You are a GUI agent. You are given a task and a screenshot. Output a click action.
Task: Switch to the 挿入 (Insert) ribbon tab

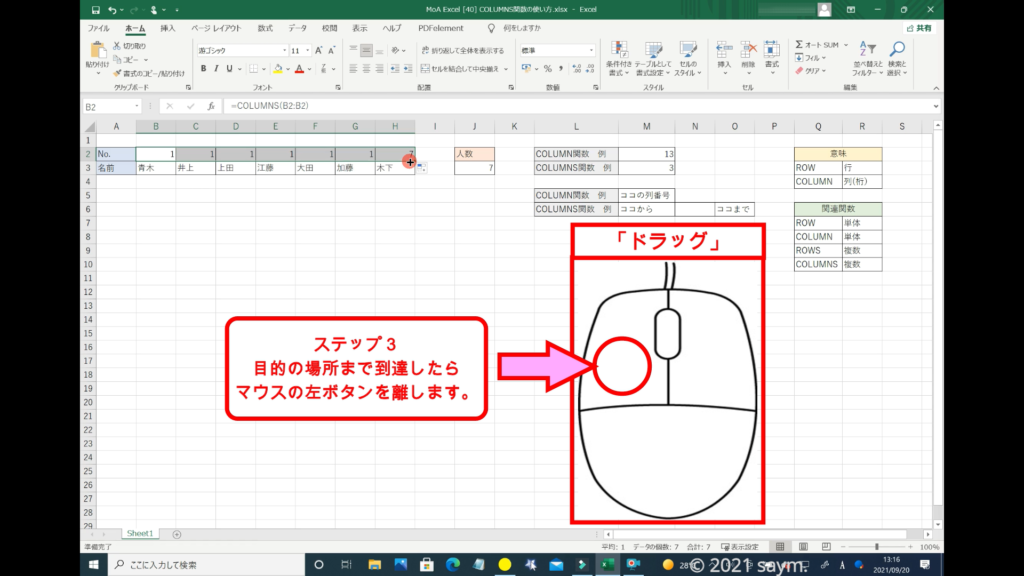168,29
